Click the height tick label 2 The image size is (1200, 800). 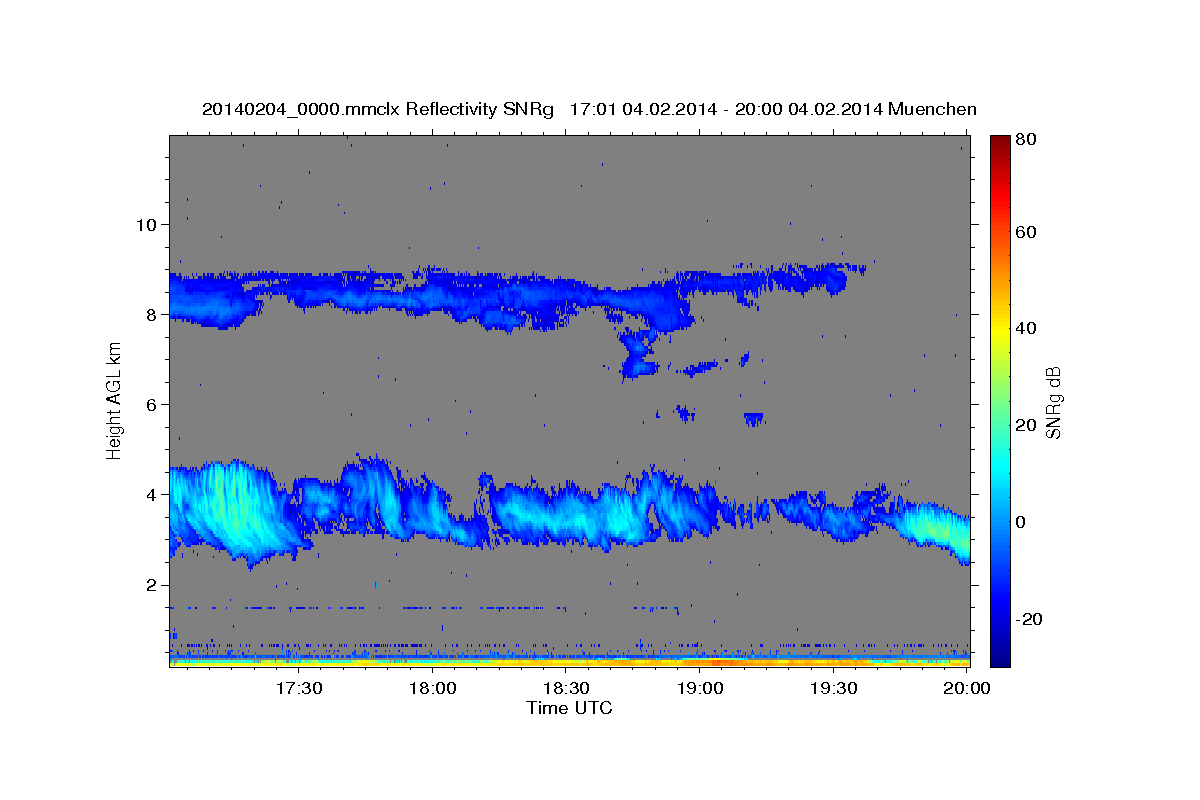click(151, 585)
